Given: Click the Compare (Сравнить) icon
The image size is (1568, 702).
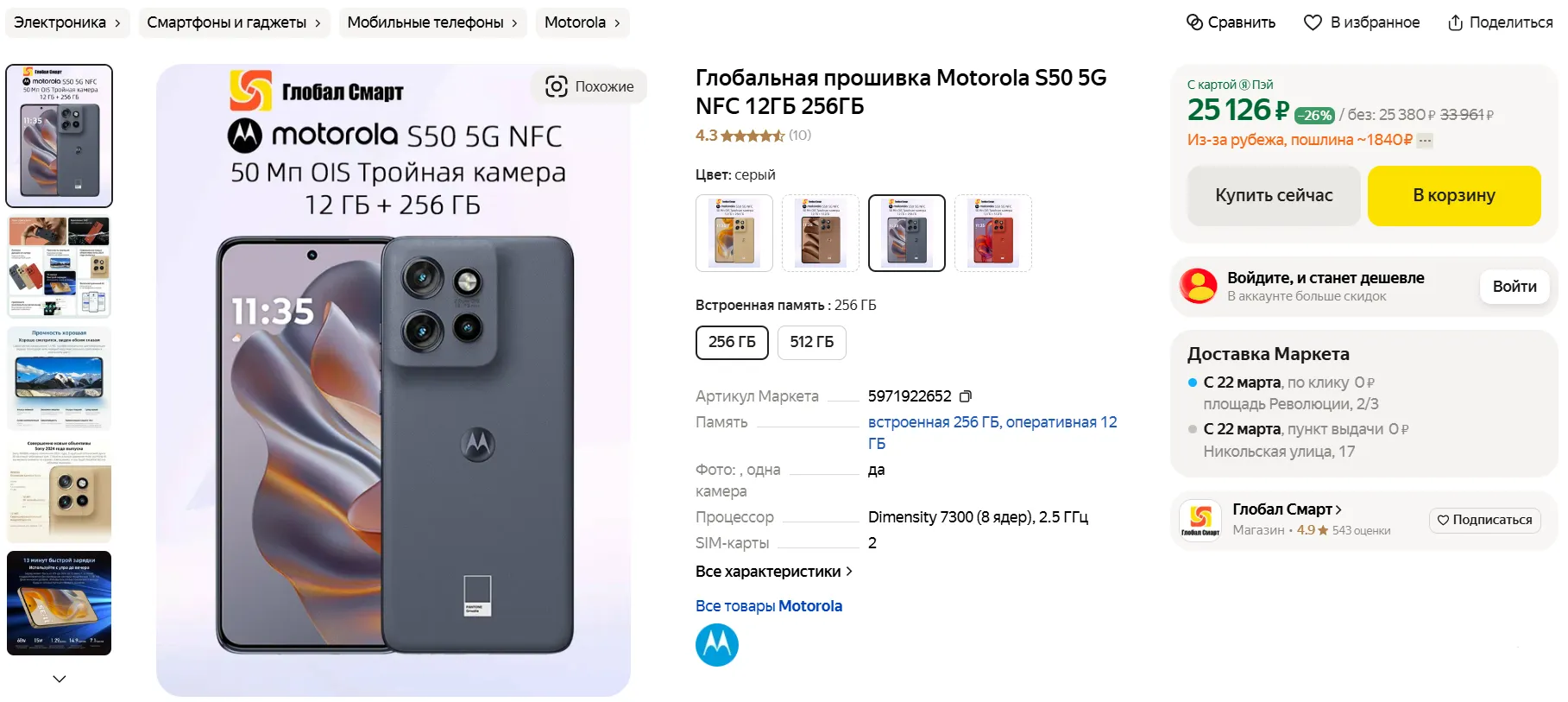Looking at the screenshot, I should click(x=1194, y=22).
